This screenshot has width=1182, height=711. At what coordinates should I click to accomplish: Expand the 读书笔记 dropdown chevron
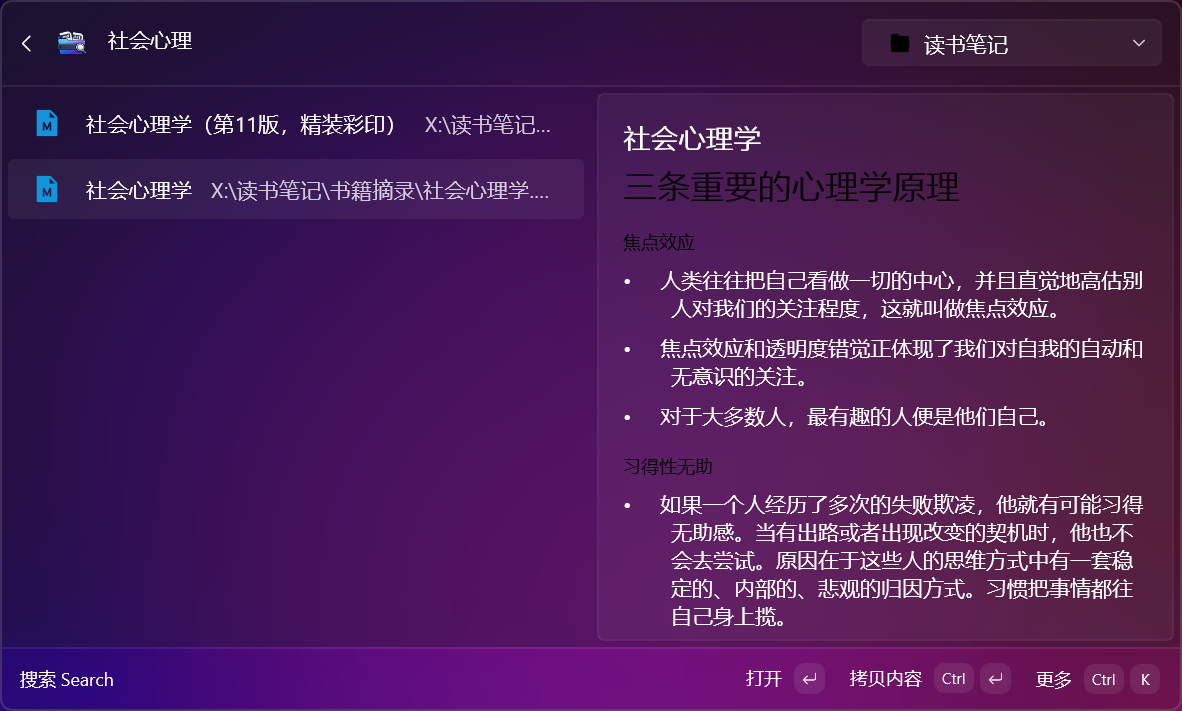(1138, 43)
